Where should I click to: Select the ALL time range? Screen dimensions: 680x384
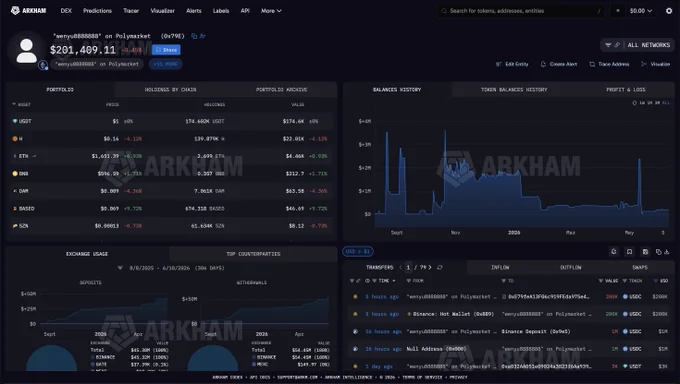click(666, 103)
